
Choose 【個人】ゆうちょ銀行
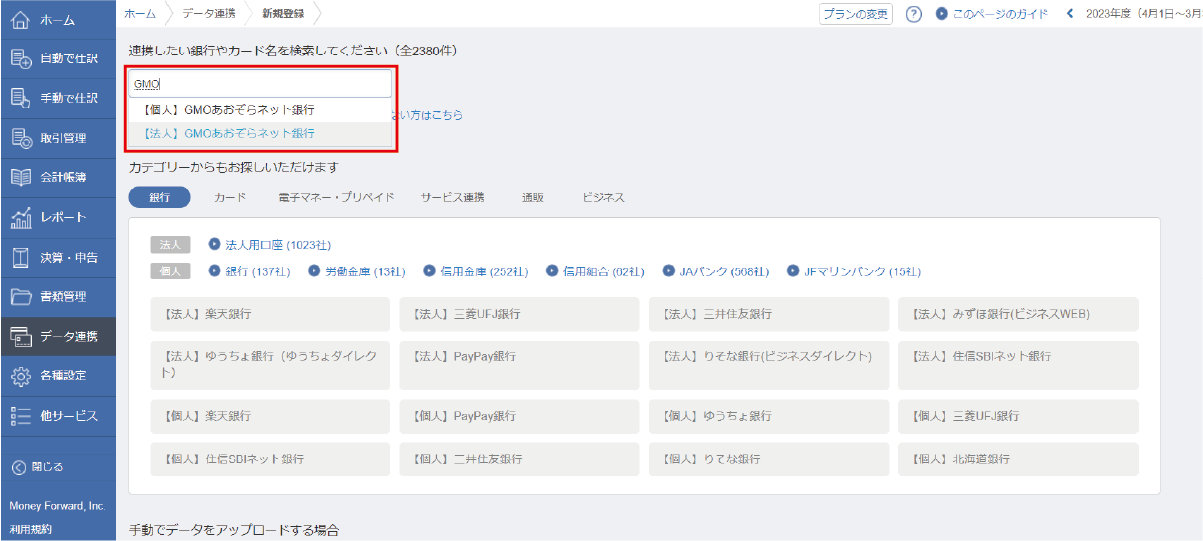click(x=769, y=416)
